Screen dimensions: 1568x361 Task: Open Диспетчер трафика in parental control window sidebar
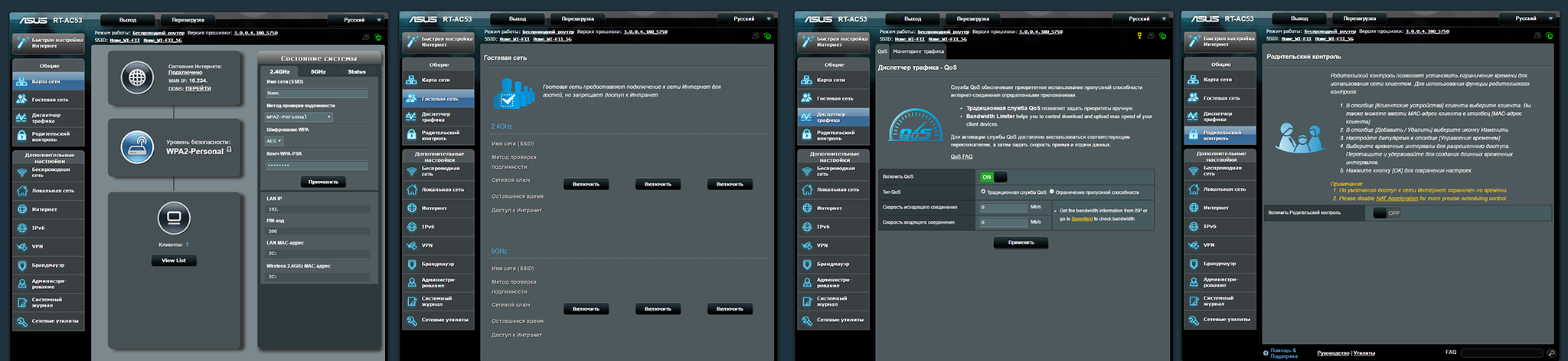coord(1220,117)
